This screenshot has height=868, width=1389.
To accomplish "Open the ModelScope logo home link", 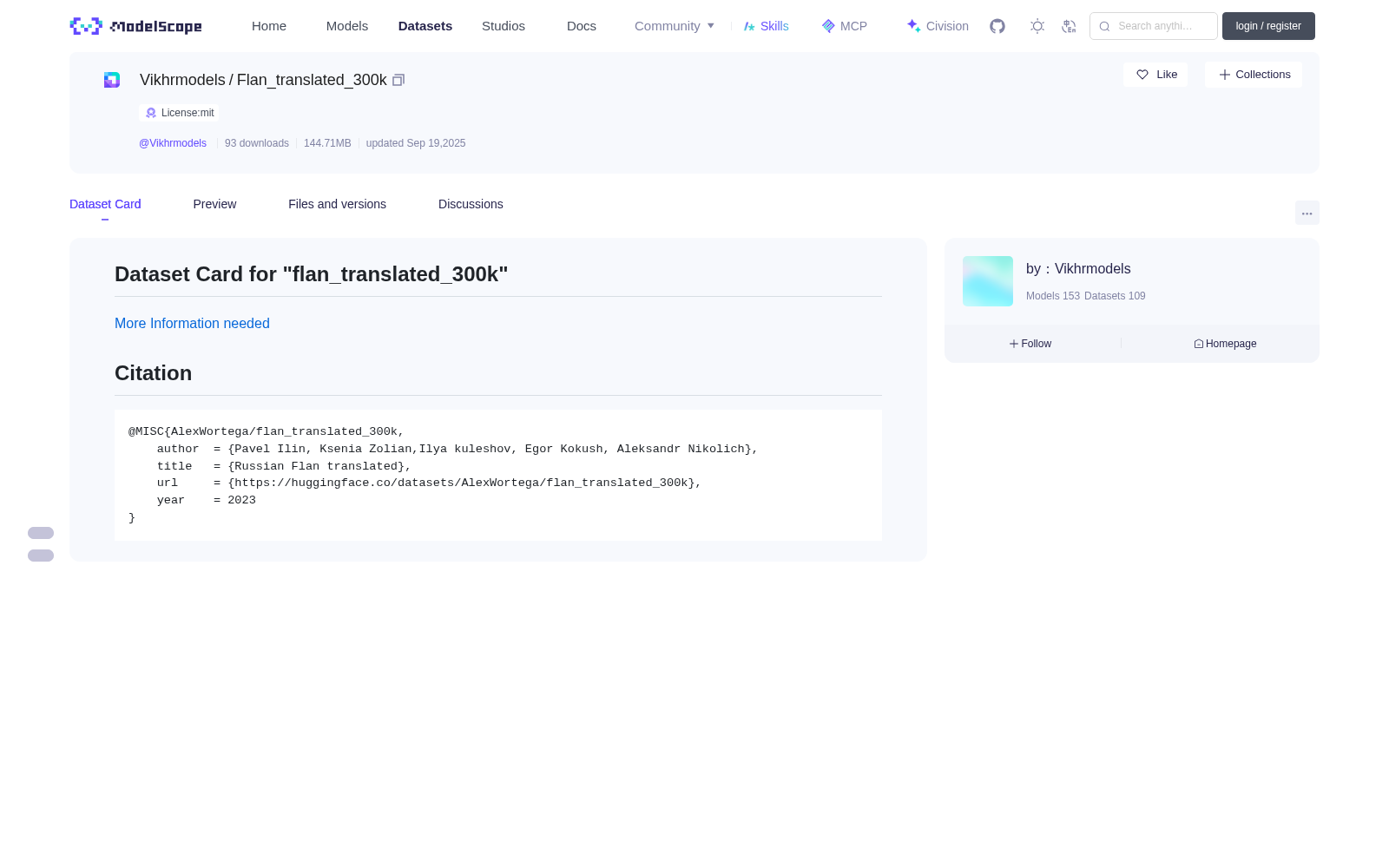I will (x=135, y=26).
